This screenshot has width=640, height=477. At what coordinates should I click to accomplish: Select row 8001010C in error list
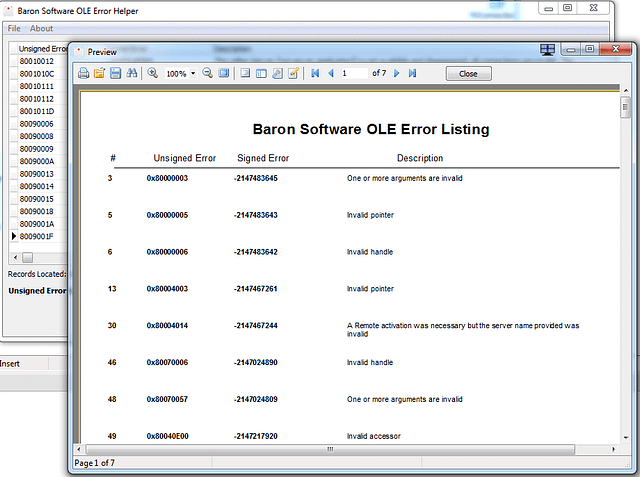(37, 74)
